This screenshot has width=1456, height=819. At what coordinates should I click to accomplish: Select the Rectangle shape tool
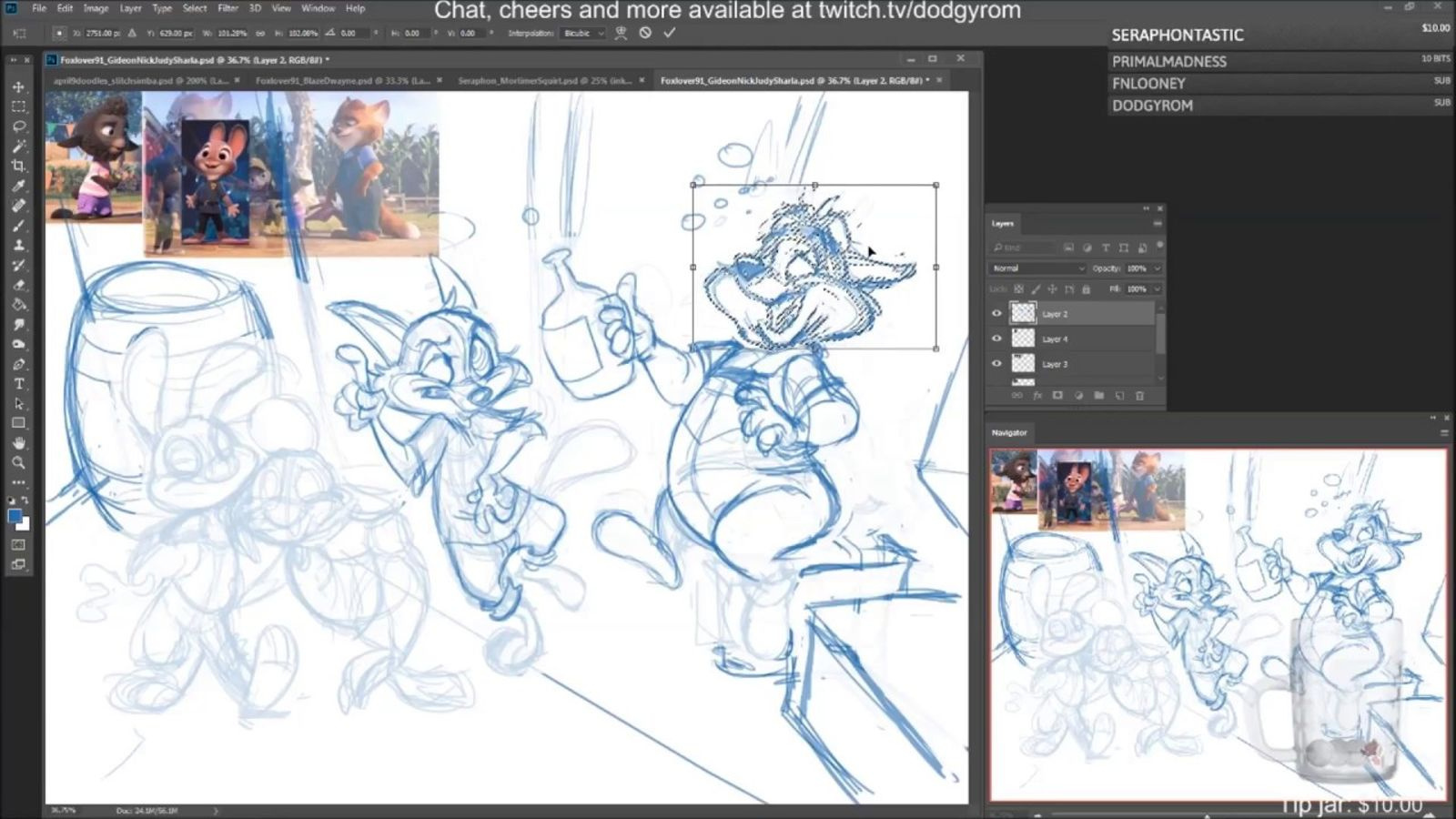18,424
